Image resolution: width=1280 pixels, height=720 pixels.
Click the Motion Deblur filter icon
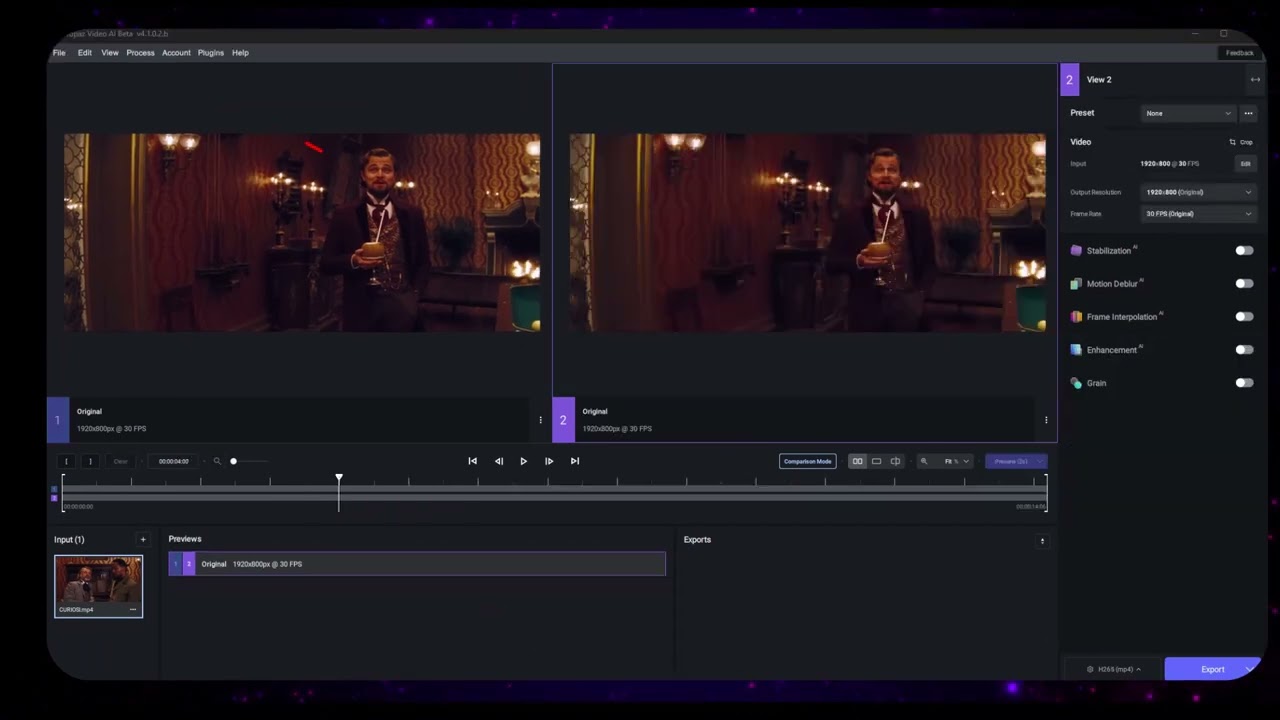(1076, 284)
